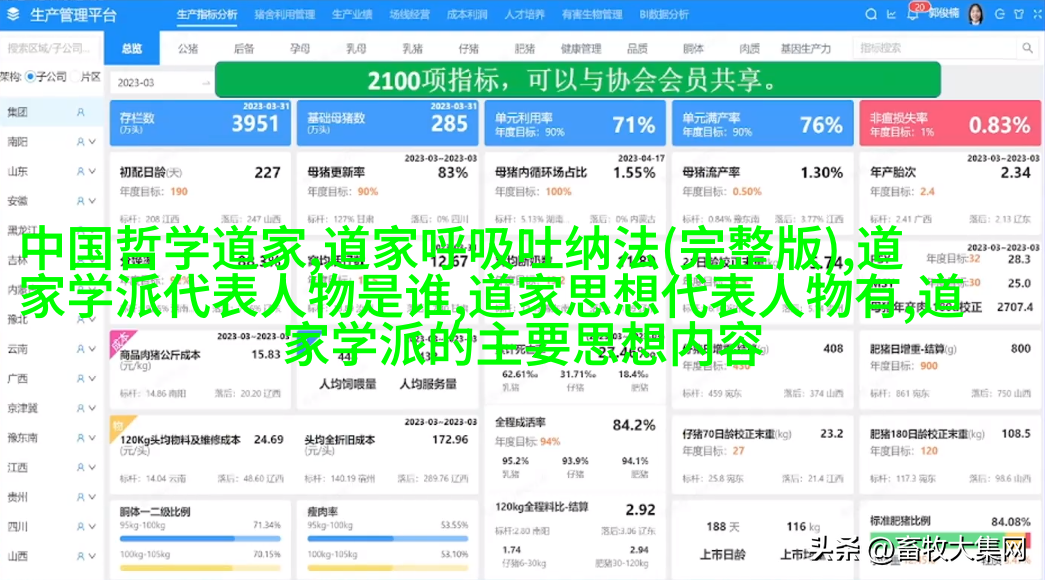The image size is (1045, 580).
Task: Expand the 广西 region chevron
Action: click(x=92, y=379)
